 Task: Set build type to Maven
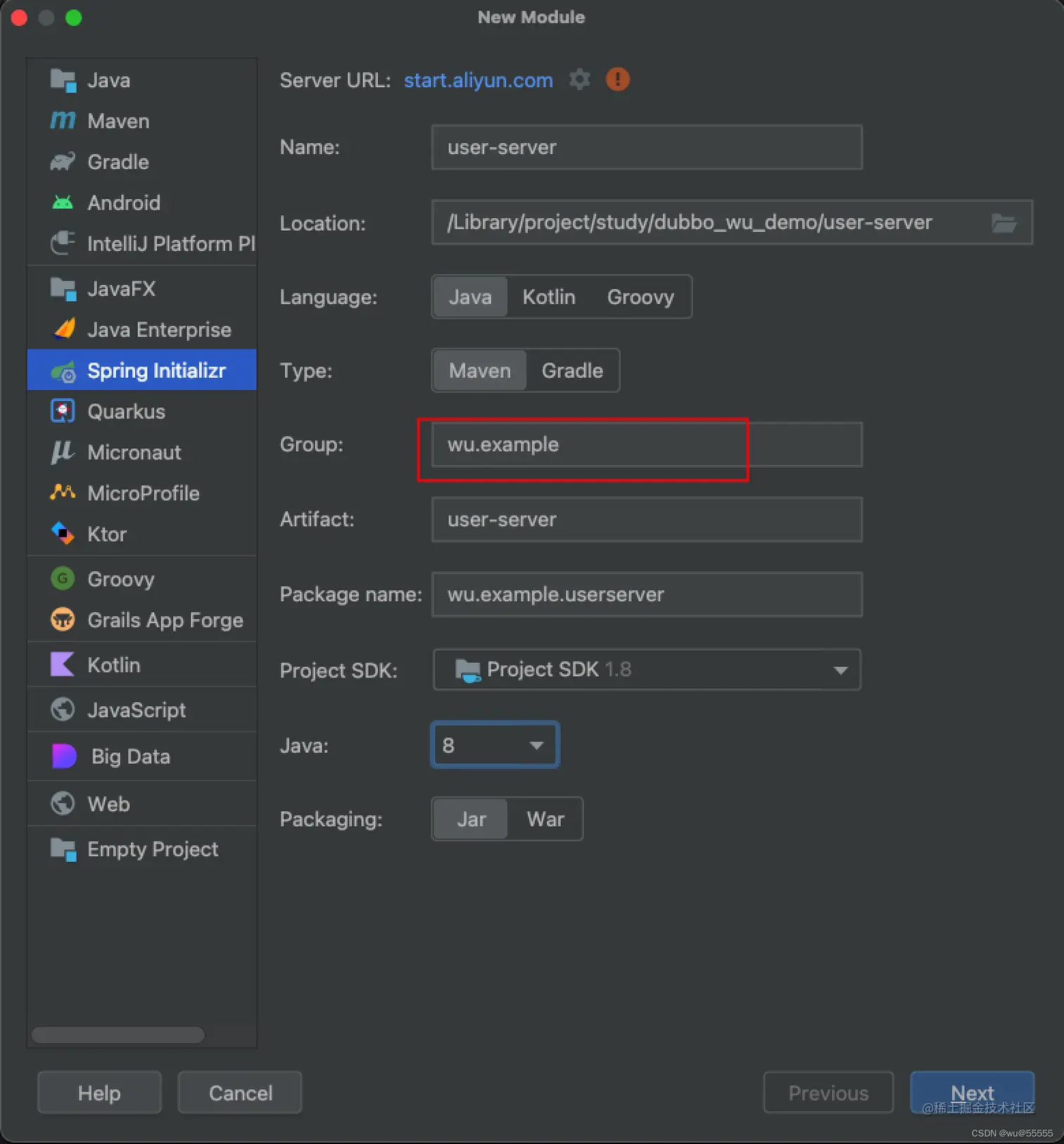[480, 371]
